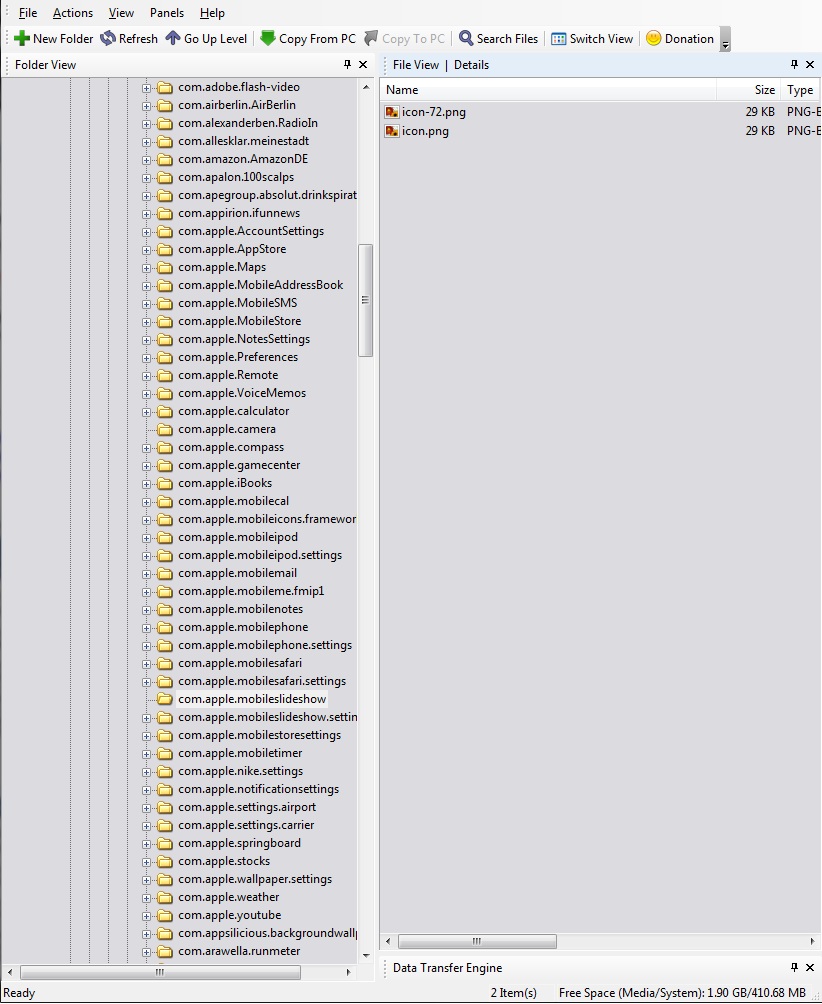Click the Copy To PC button label
822x1004 pixels.
[413, 38]
